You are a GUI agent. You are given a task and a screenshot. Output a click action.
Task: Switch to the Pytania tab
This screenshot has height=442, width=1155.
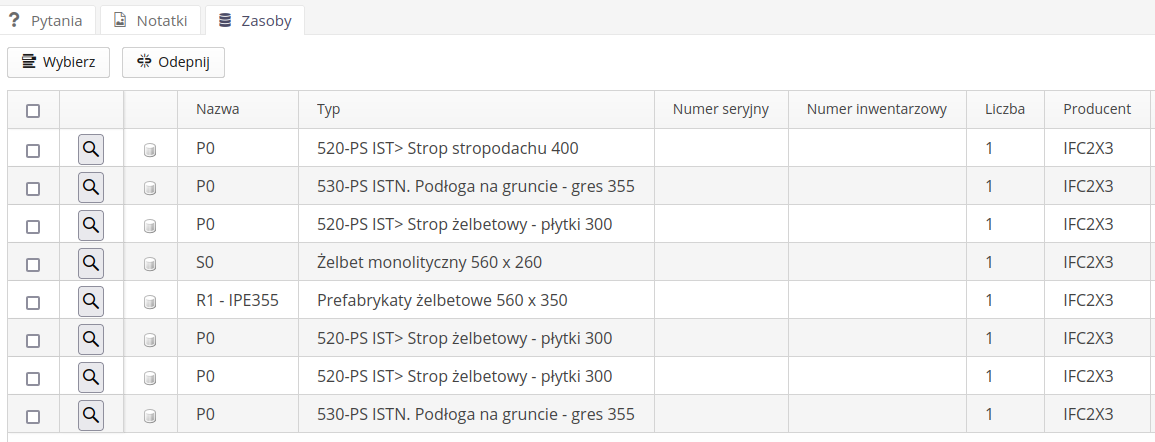[x=47, y=20]
